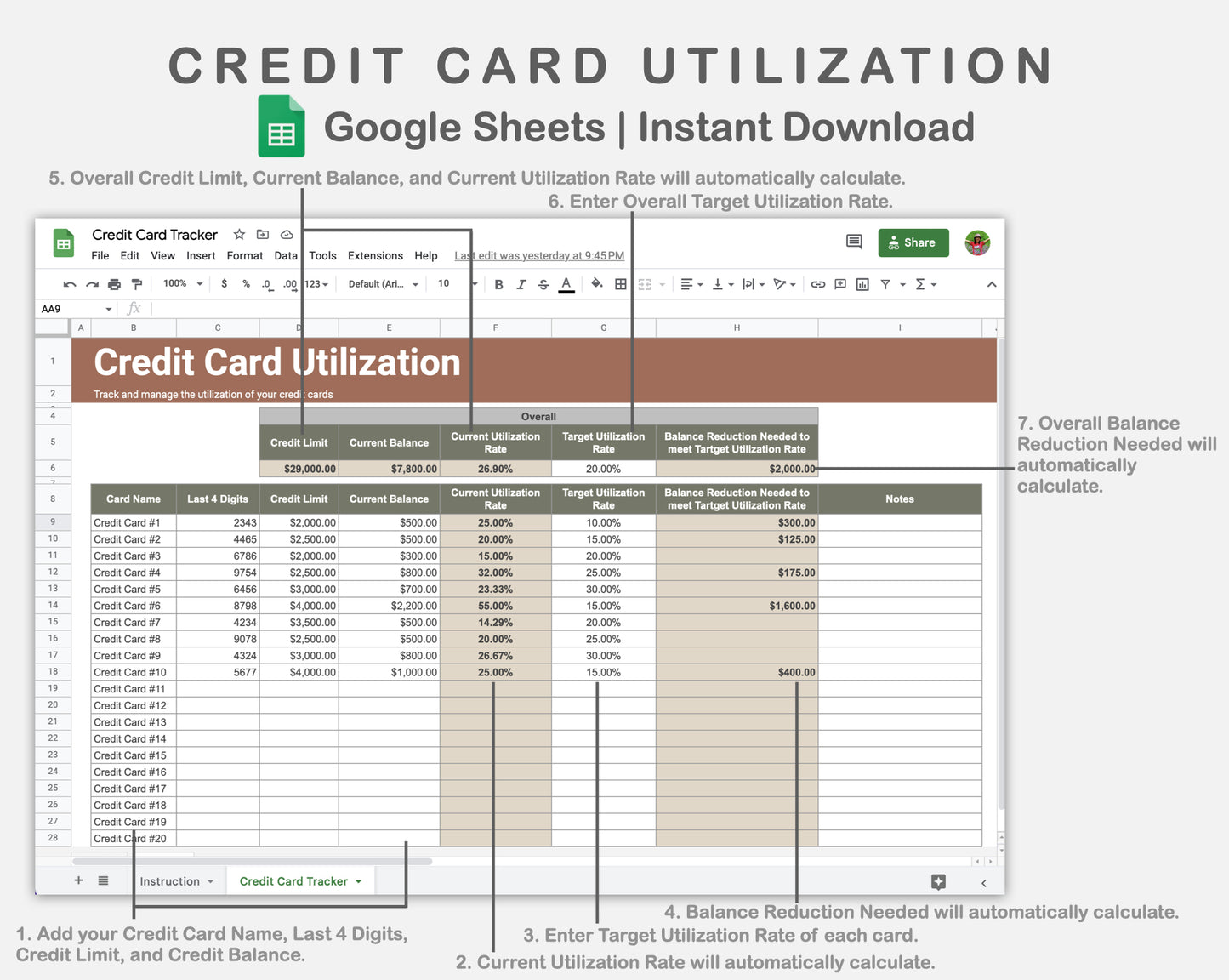Toggle bold formatting
Screen dimensions: 1229x980
pyautogui.click(x=498, y=284)
